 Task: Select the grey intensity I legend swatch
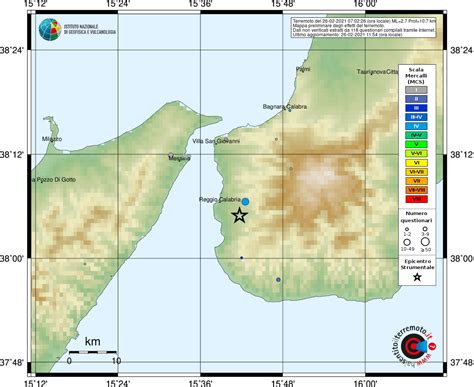[x=416, y=90]
